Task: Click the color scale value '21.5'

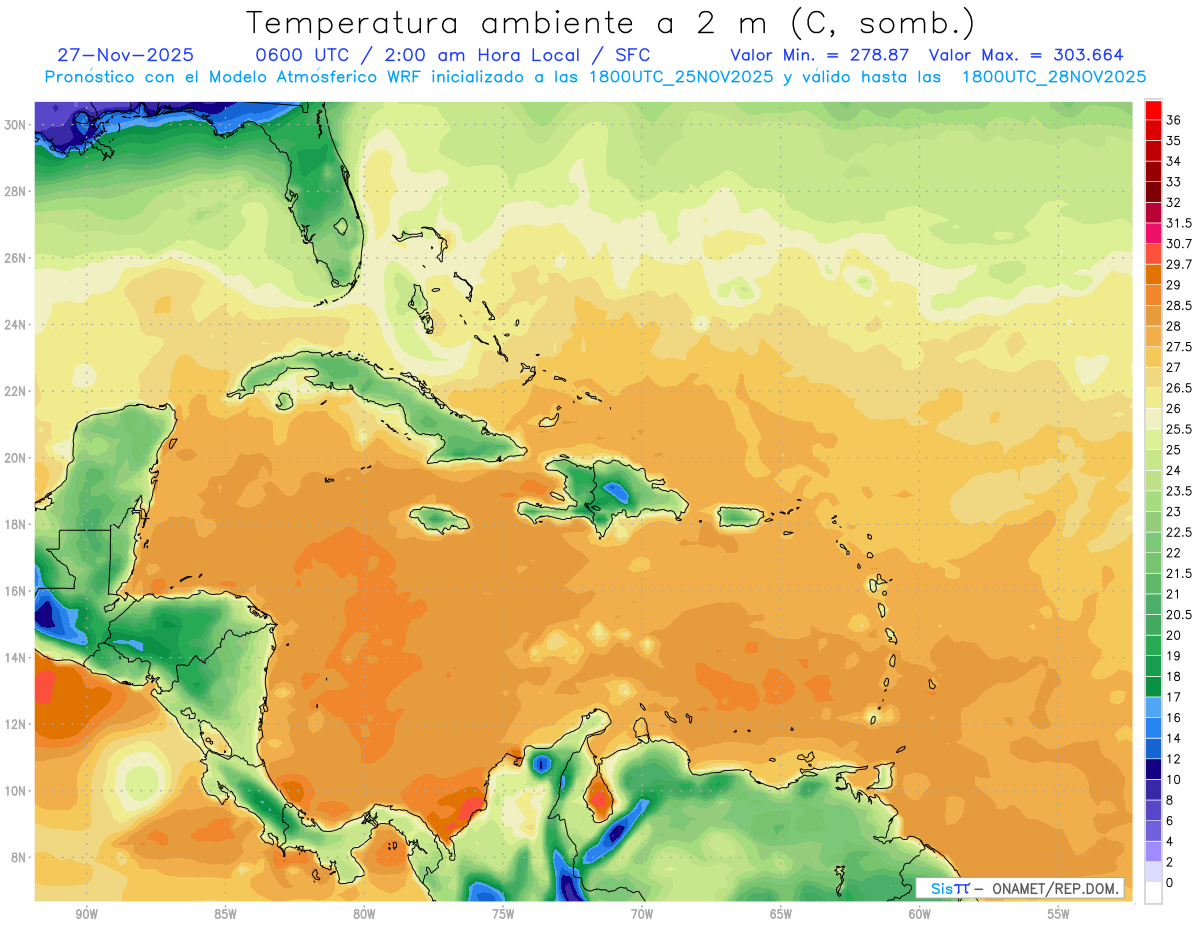Action: click(x=1179, y=573)
